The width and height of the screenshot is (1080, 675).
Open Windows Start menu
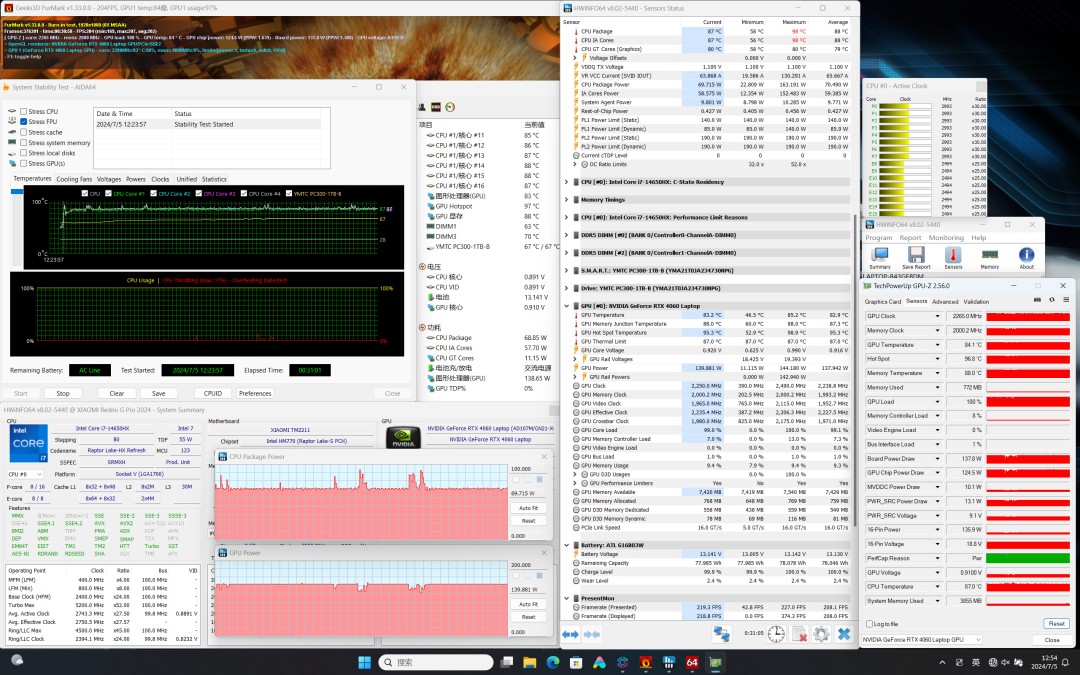click(x=364, y=663)
